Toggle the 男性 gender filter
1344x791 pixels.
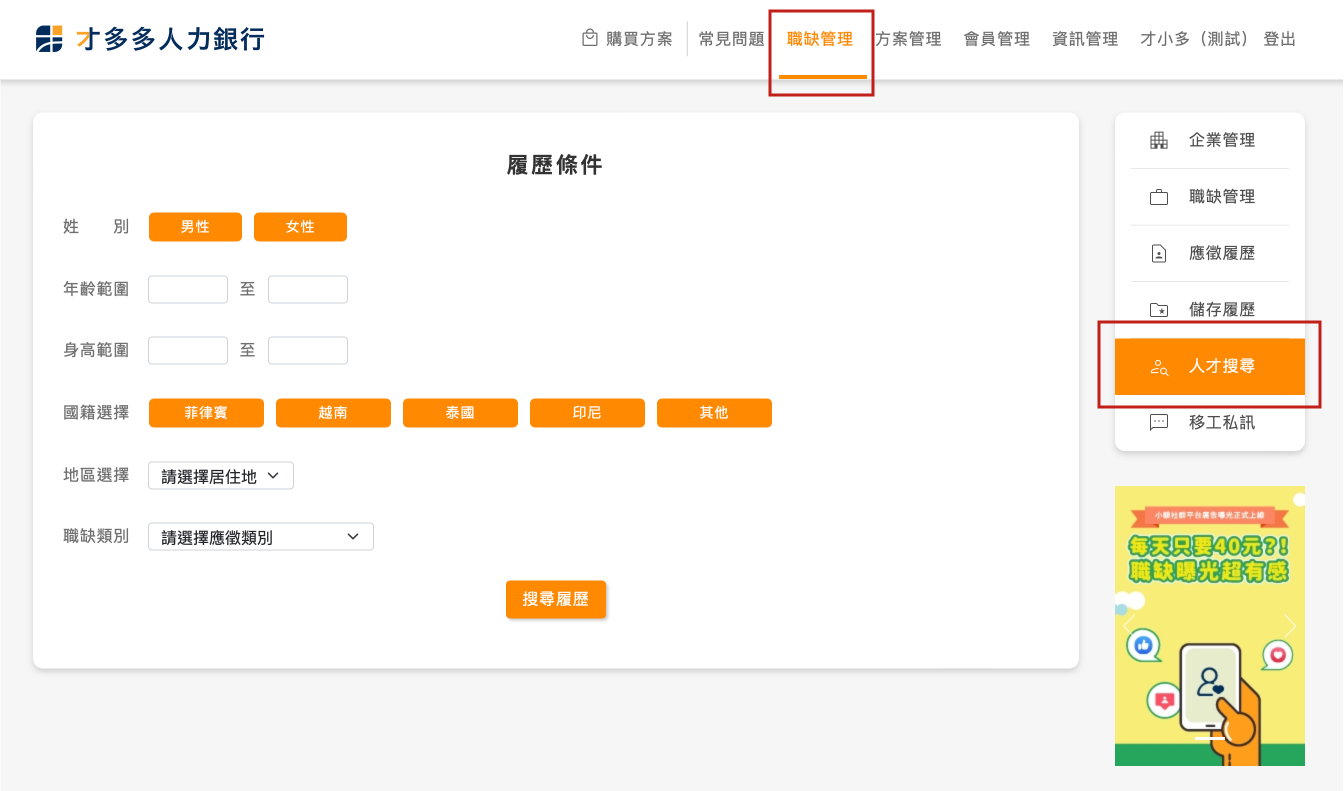tap(195, 227)
